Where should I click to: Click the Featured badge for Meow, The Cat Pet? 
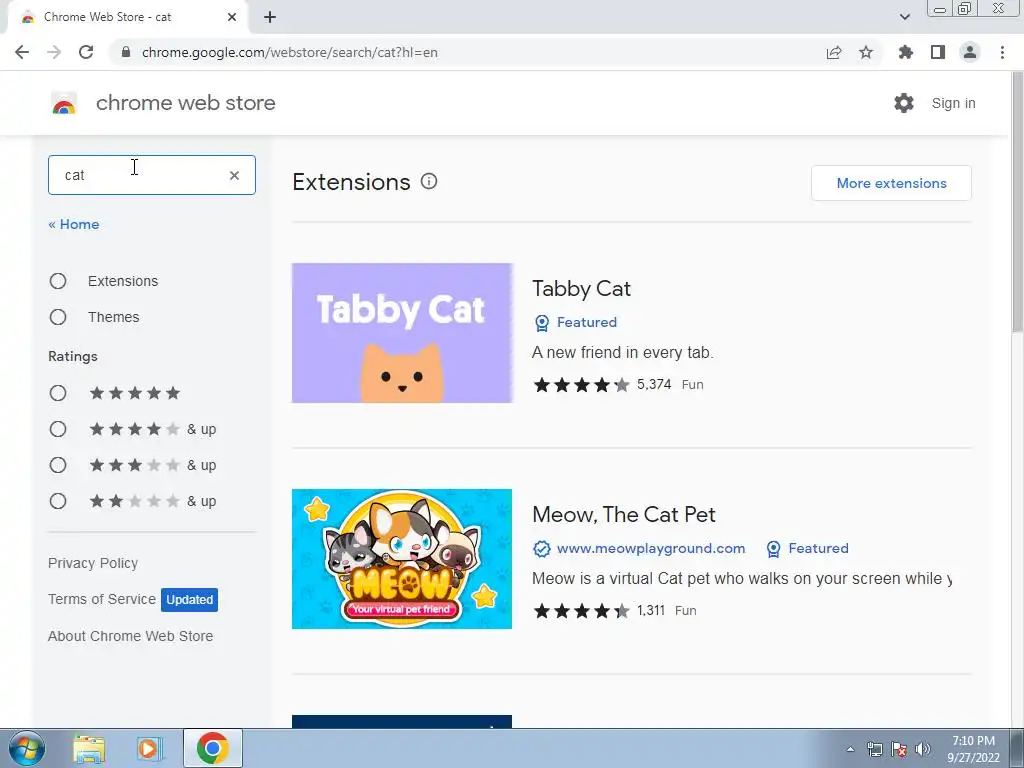[x=808, y=549]
